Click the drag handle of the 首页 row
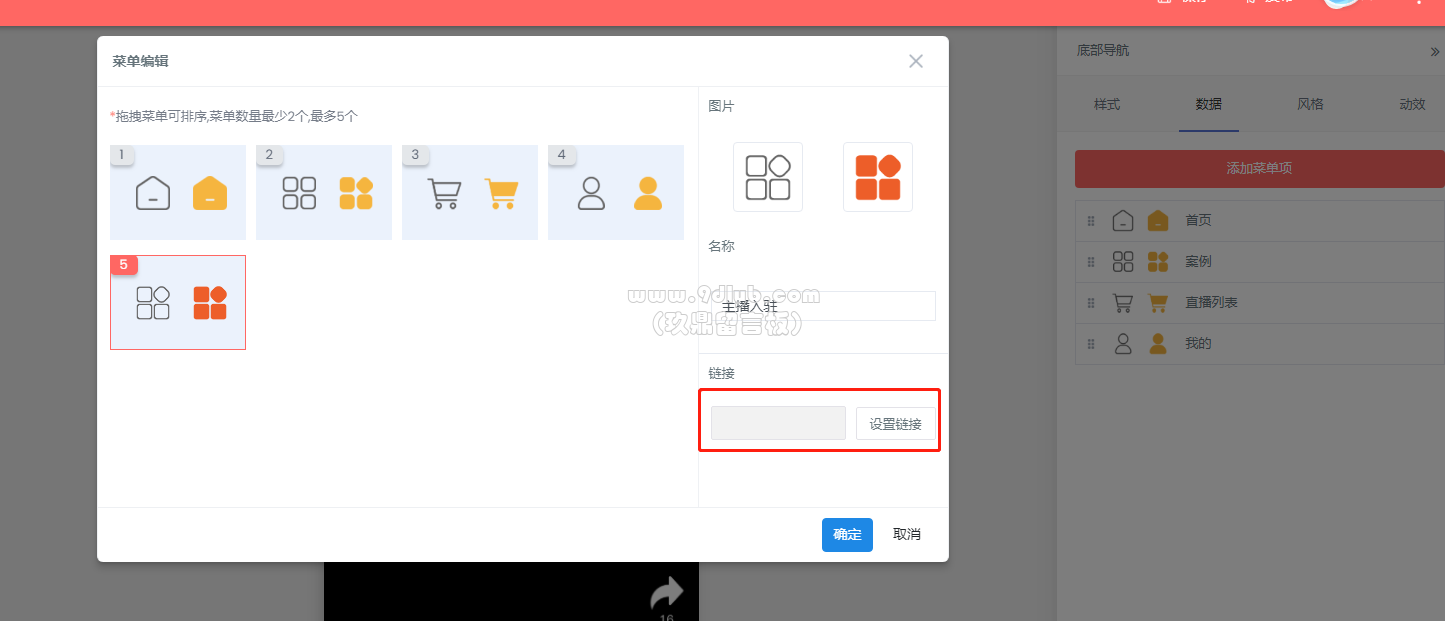Screen dimensions: 1445x621 1091,220
